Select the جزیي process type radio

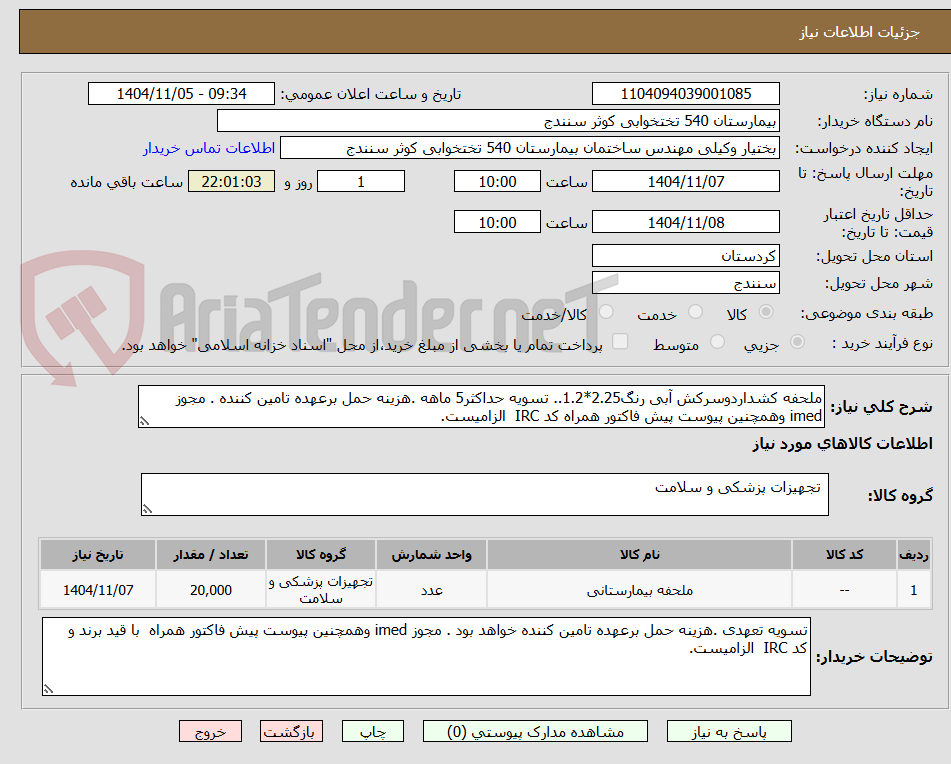tap(797, 341)
